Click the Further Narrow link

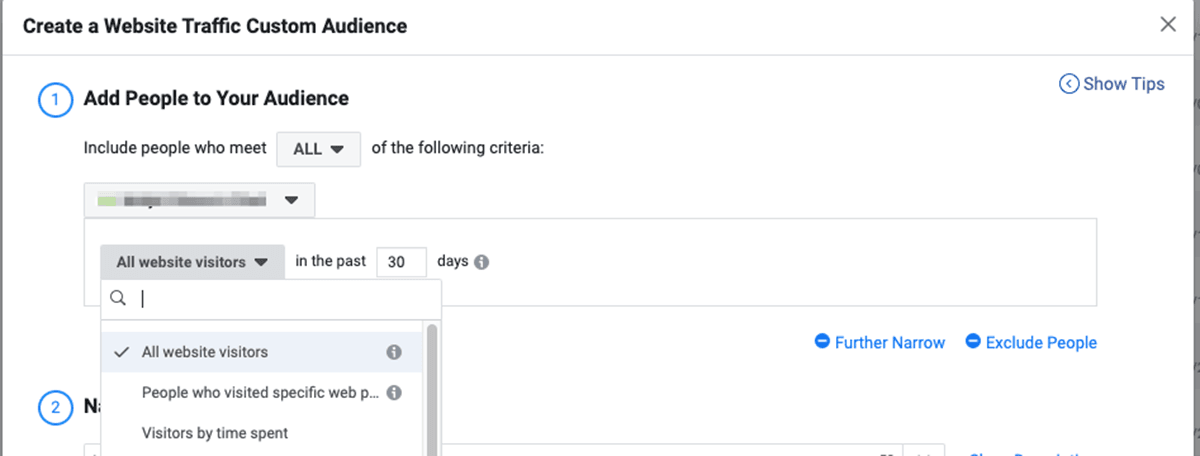889,342
